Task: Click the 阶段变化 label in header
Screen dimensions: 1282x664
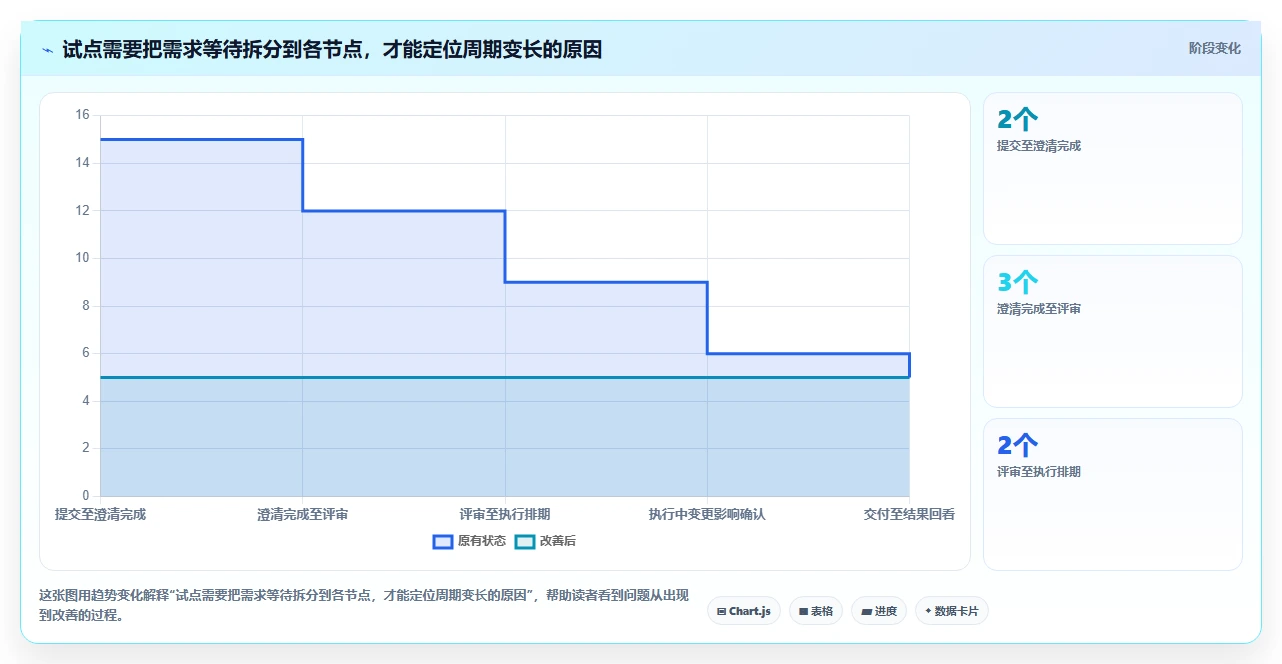Action: pyautogui.click(x=1215, y=48)
